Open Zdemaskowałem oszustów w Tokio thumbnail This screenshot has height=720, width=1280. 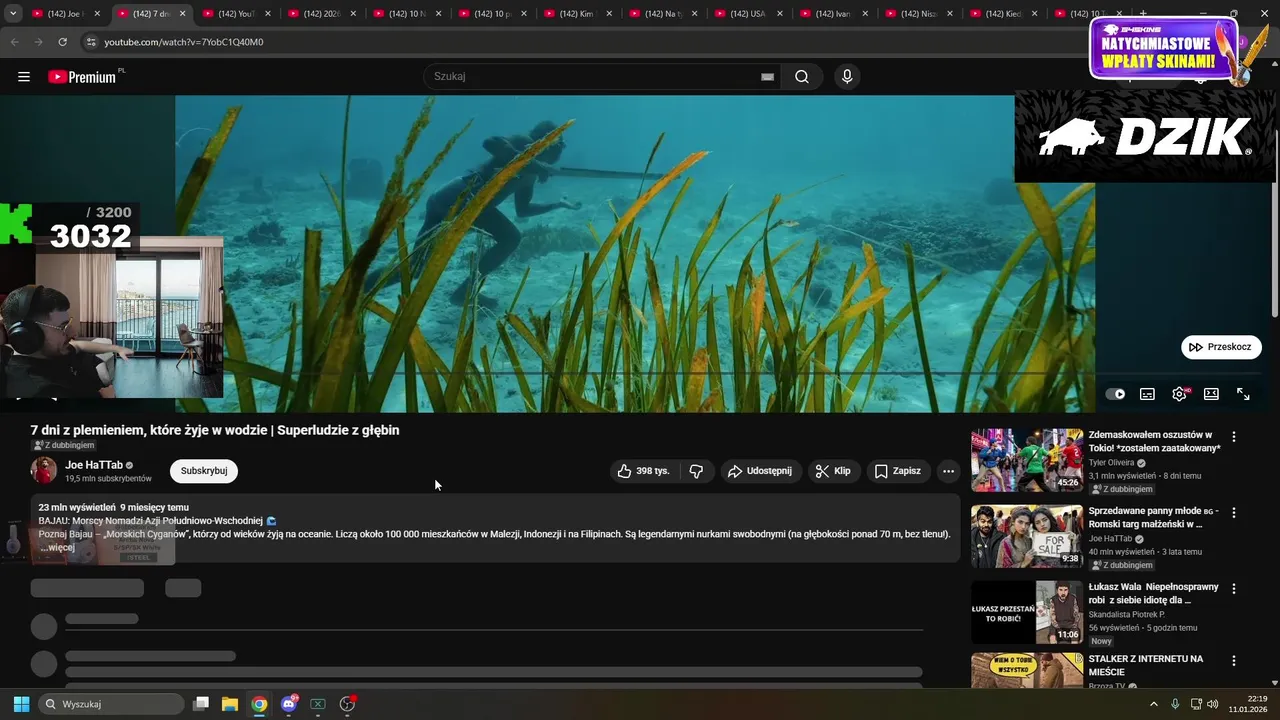pos(1027,460)
